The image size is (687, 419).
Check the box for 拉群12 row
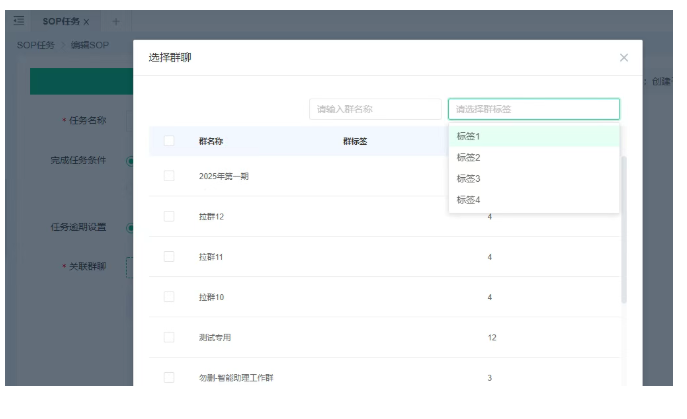tap(169, 216)
